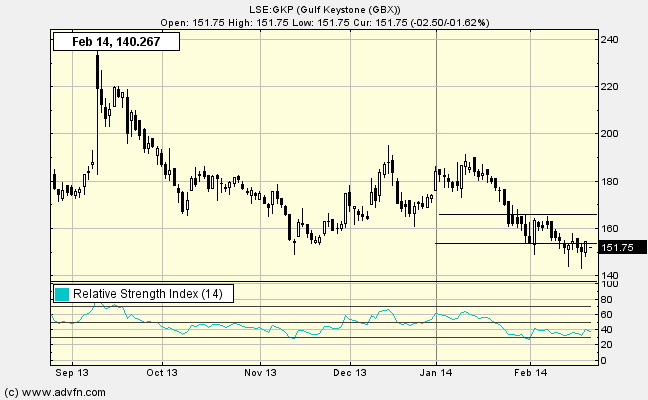Click the 220 price axis label
Screen dimensions: 648x400
pos(610,87)
